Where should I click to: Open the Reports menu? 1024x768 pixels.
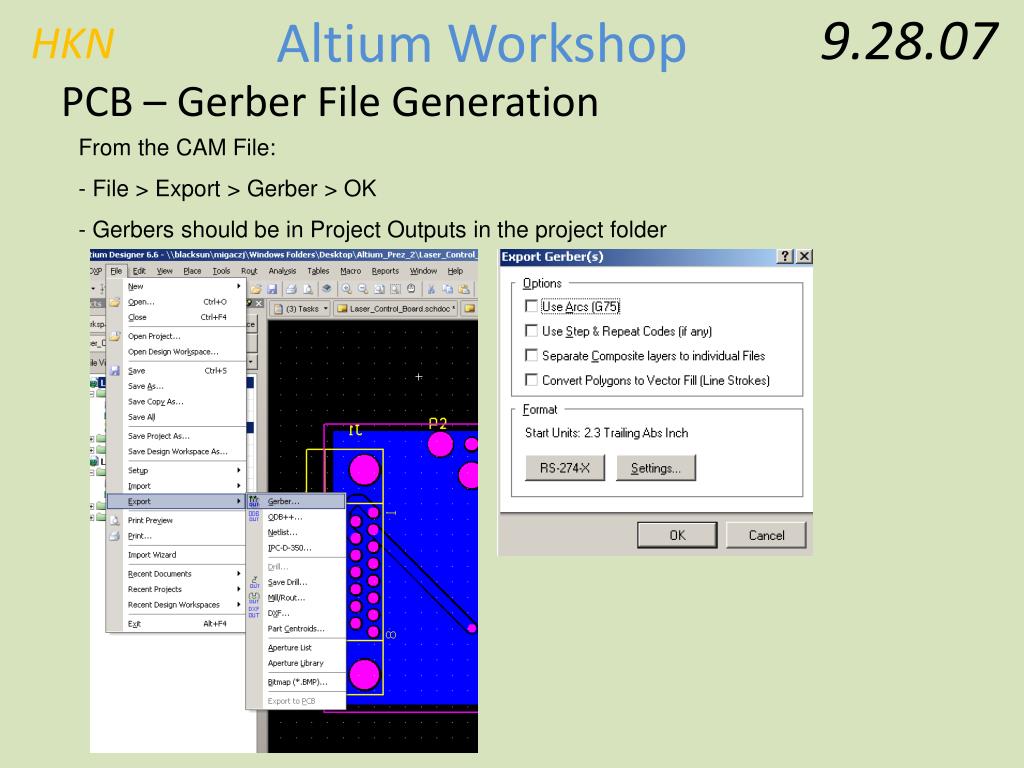tap(385, 271)
